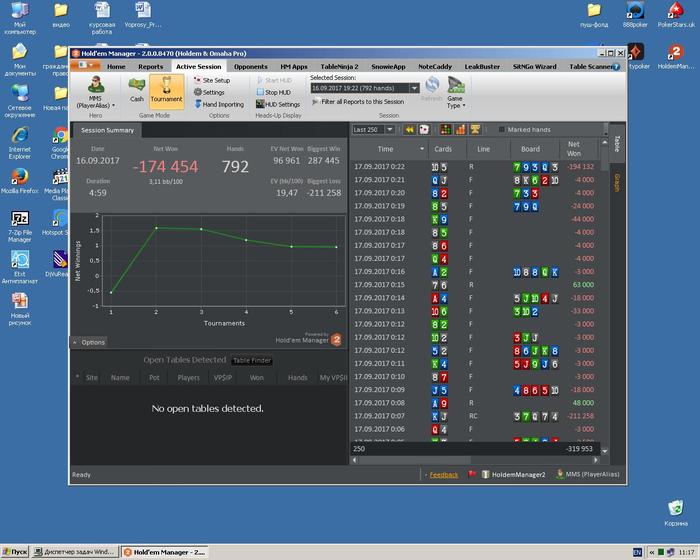Click the playing cards replayer icon
The image size is (700, 560).
pos(424,130)
